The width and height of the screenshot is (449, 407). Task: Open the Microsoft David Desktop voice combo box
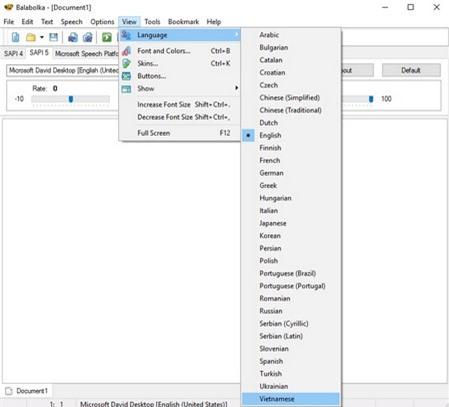63,70
